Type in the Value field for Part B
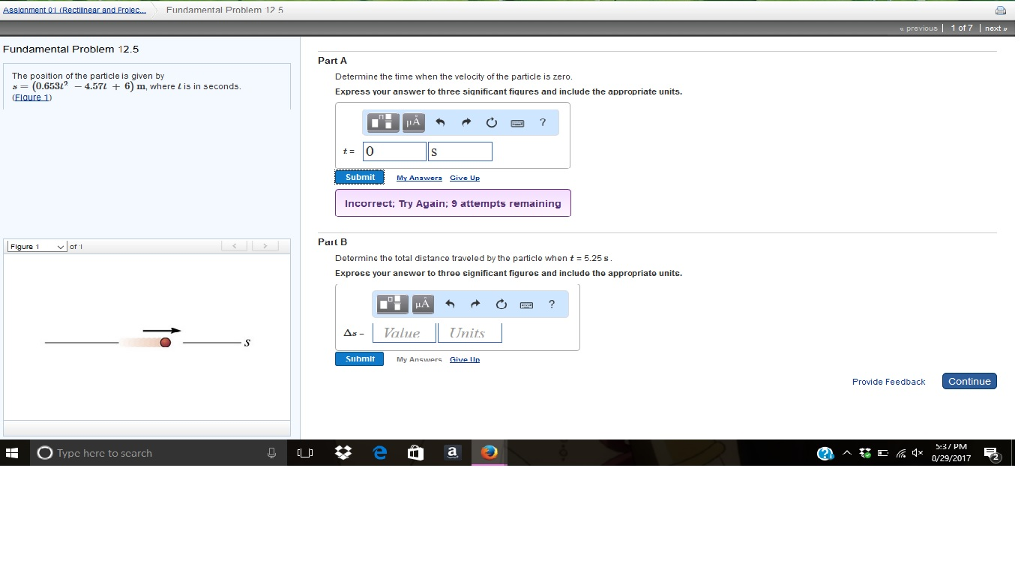Image resolution: width=1024 pixels, height=576 pixels. click(x=401, y=332)
